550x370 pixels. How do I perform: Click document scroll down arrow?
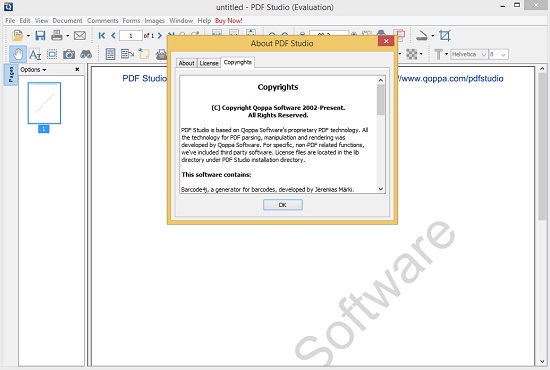[x=542, y=362]
